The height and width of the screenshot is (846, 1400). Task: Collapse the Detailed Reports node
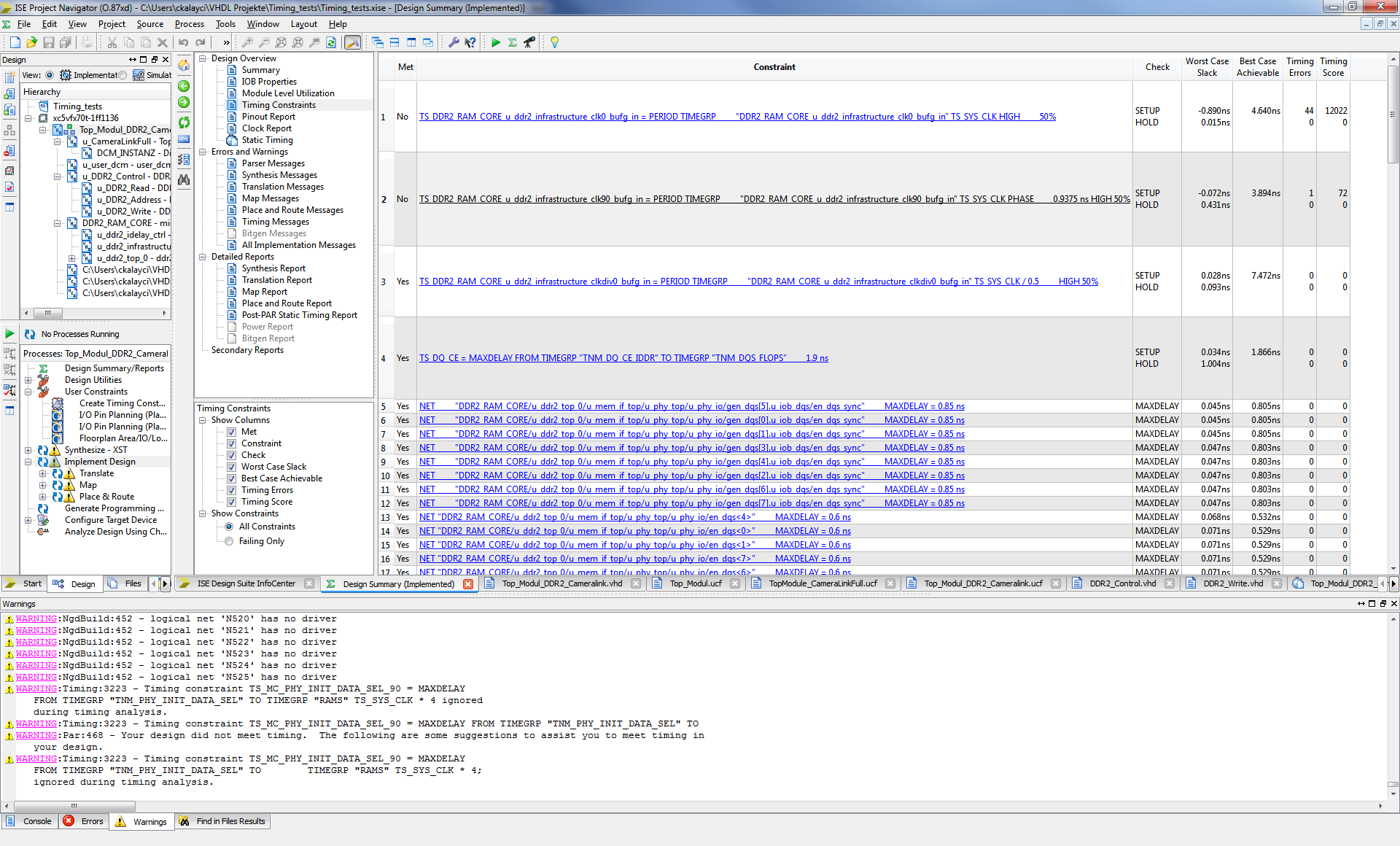coord(203,257)
